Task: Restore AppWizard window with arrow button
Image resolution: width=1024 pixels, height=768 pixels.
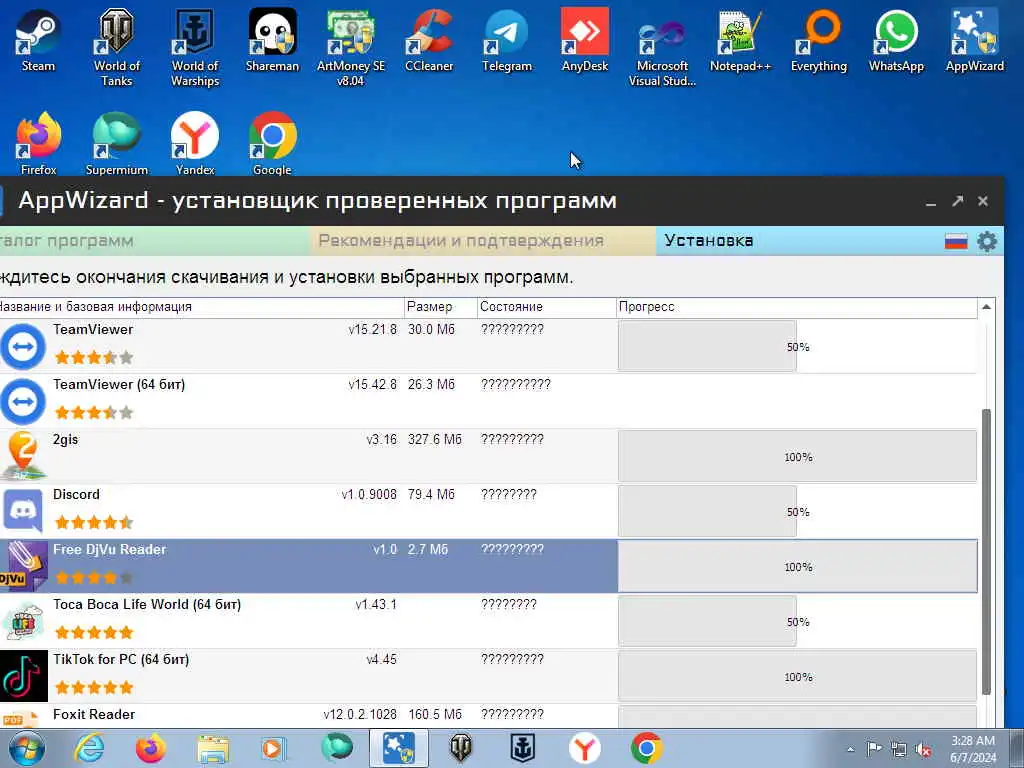Action: coord(957,201)
